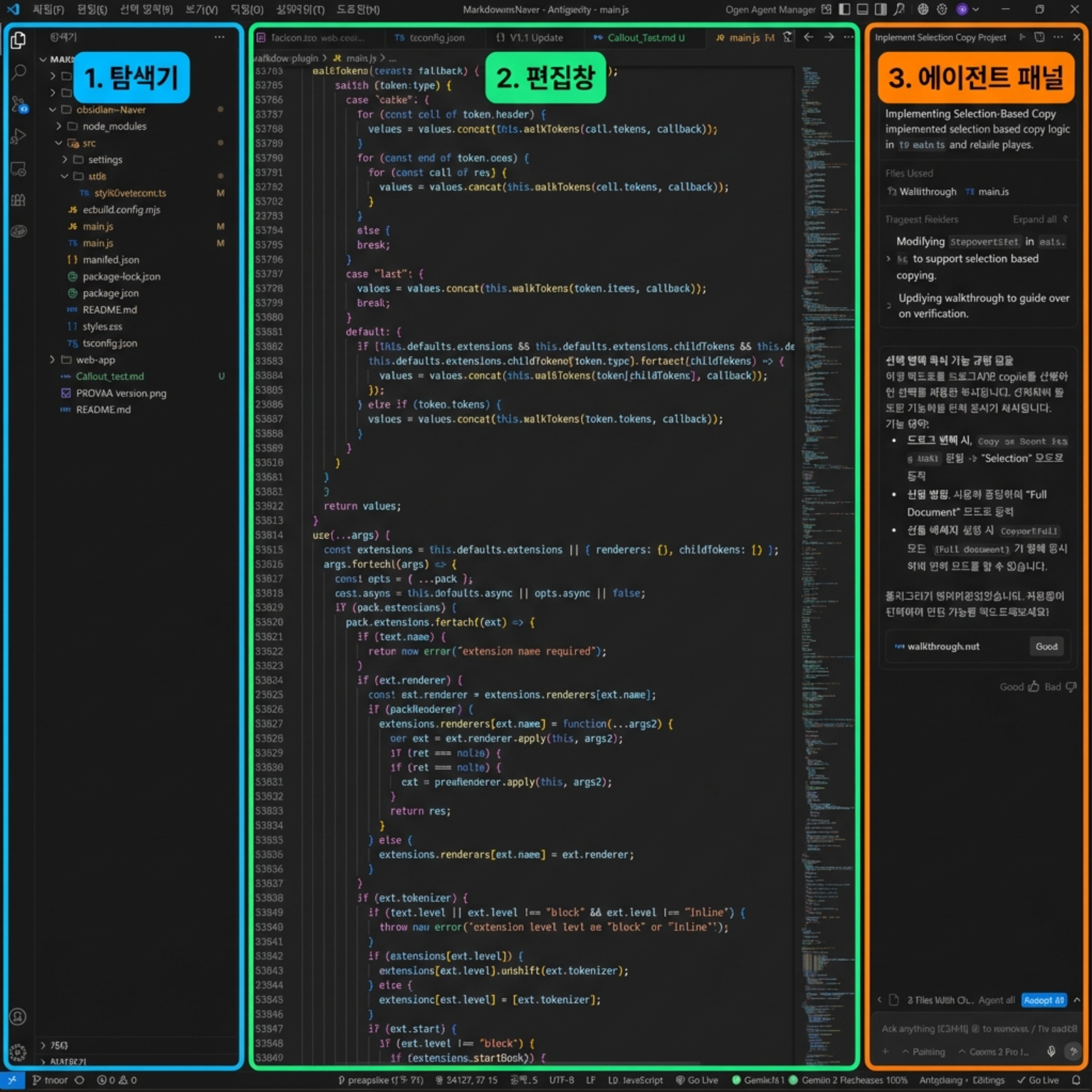Click the blue Accept all button
The height and width of the screenshot is (1092, 1092).
(x=1044, y=1000)
